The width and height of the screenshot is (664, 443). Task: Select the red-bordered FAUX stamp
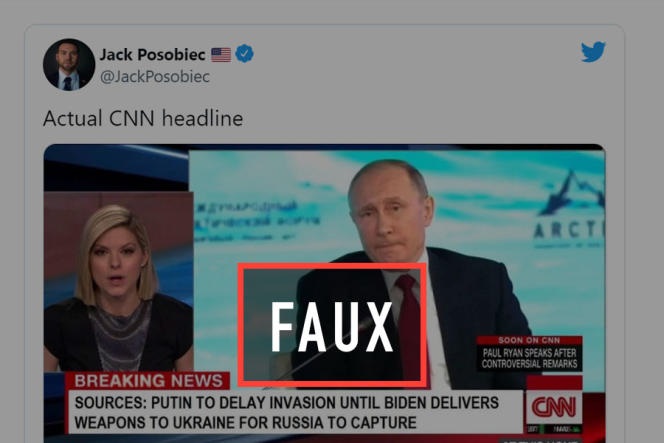[332, 325]
